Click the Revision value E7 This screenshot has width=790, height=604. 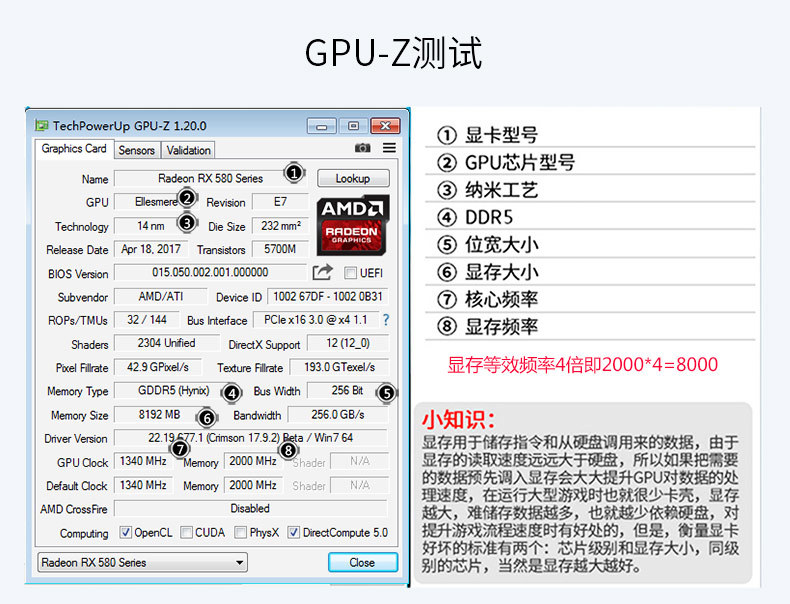(x=280, y=202)
